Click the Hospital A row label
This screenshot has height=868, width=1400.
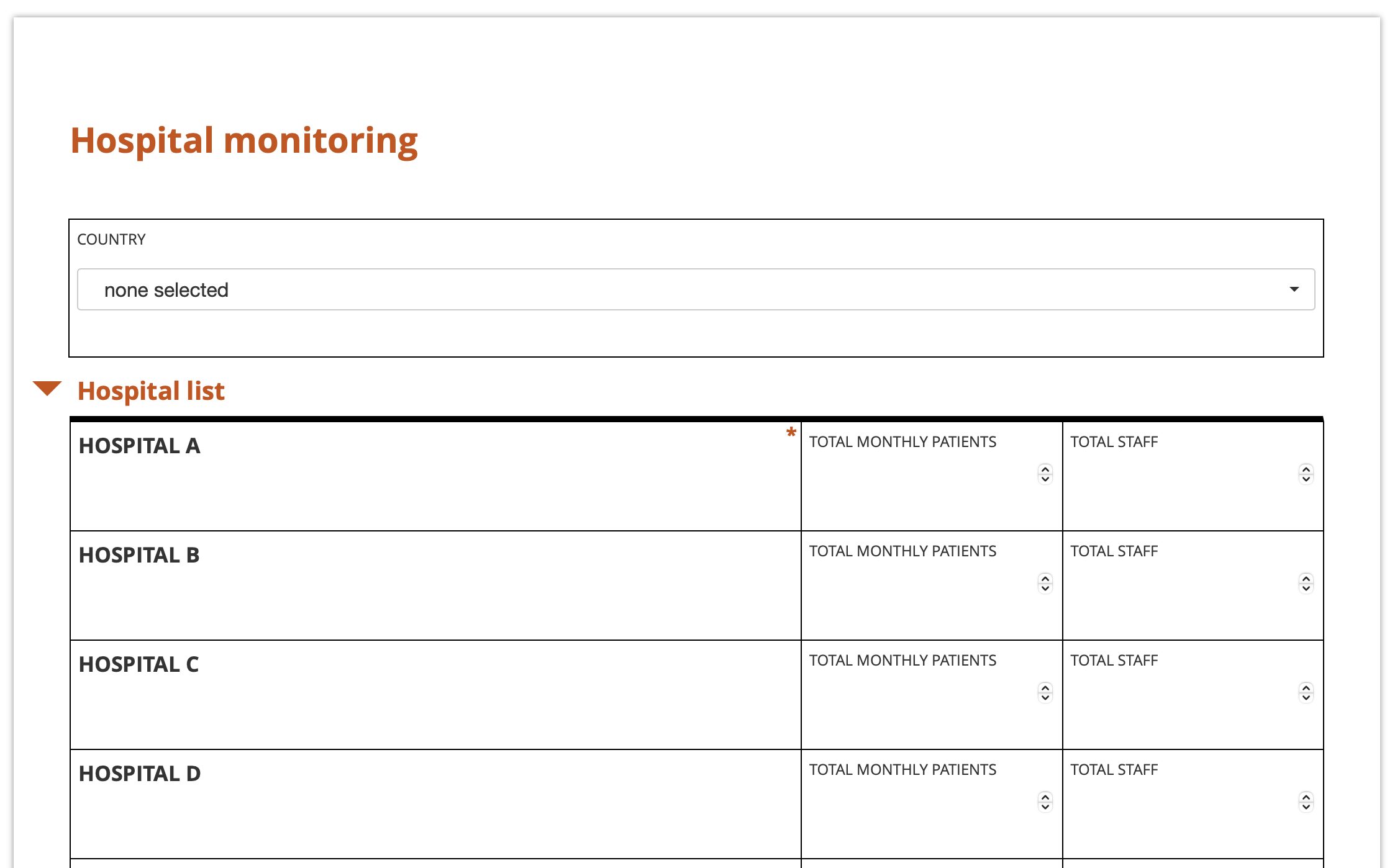140,446
